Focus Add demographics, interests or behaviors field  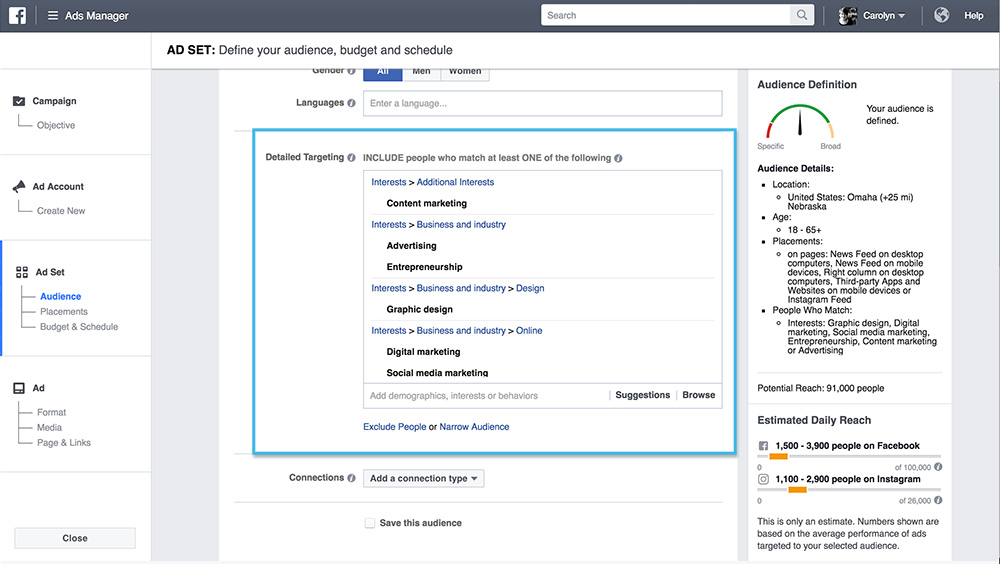pos(485,396)
